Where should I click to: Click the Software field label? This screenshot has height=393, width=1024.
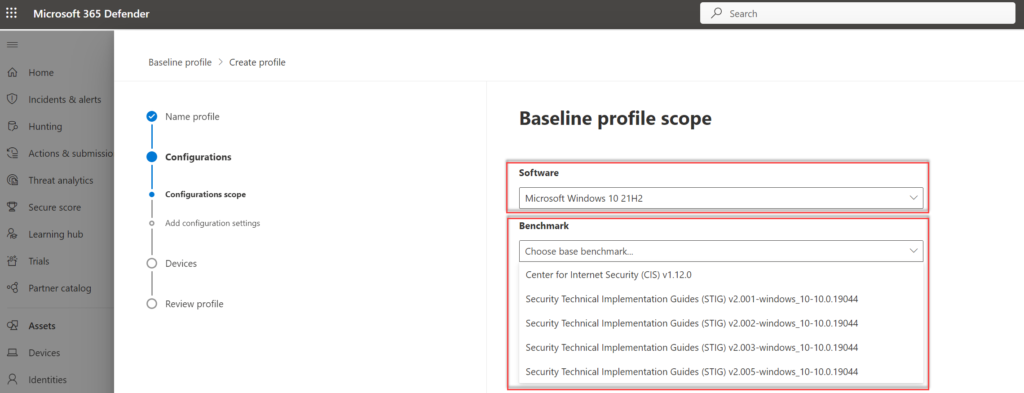tap(539, 173)
